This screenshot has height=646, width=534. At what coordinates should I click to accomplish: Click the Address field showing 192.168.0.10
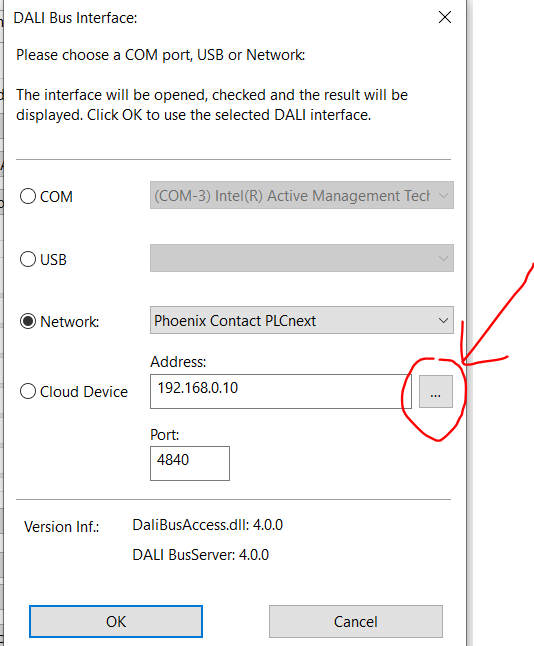click(x=281, y=391)
